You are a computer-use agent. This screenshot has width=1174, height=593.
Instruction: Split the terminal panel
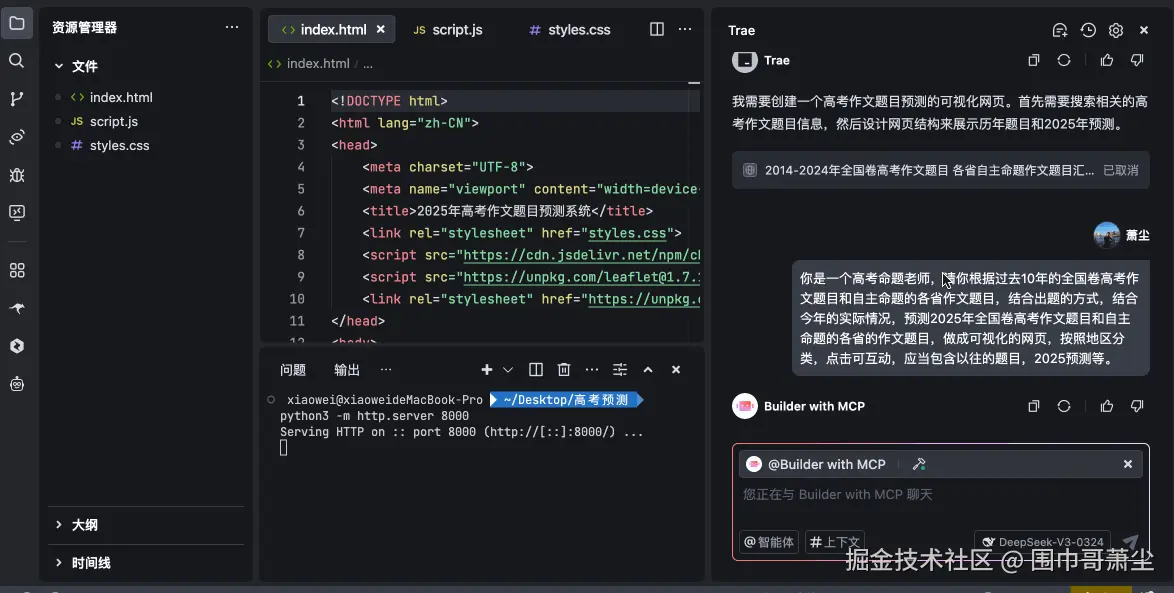pos(535,369)
